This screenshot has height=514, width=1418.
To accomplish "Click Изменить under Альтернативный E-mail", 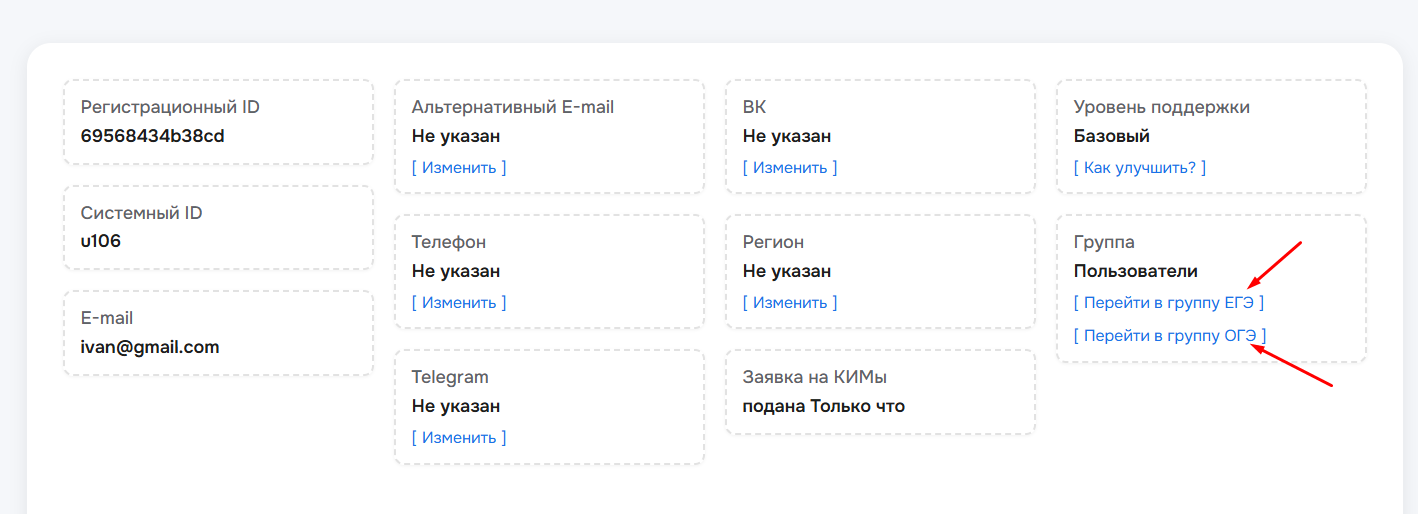I will (x=459, y=168).
